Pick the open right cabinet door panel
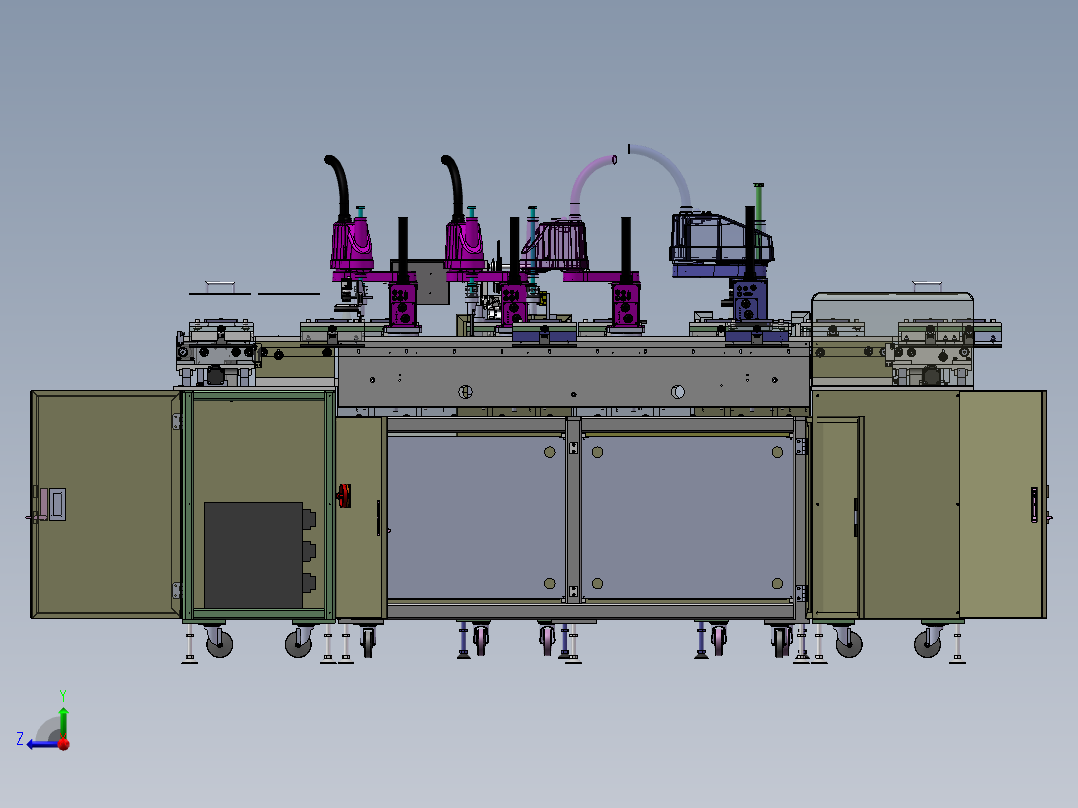Screen dimensions: 1078x808 click(1002, 504)
